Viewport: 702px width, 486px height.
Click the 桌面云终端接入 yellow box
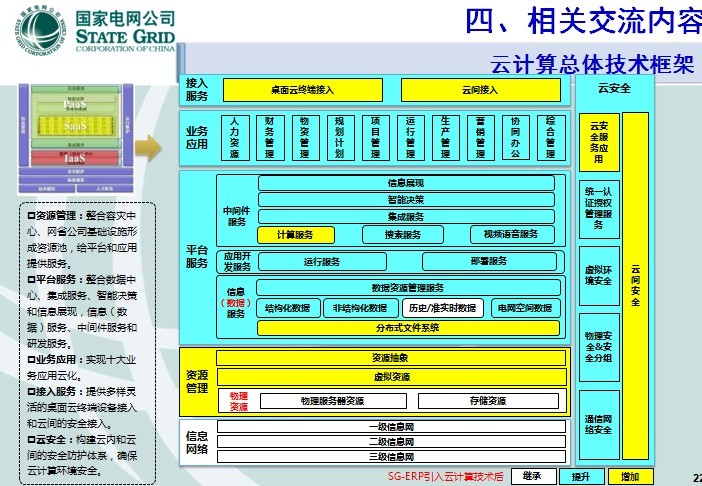[x=302, y=90]
